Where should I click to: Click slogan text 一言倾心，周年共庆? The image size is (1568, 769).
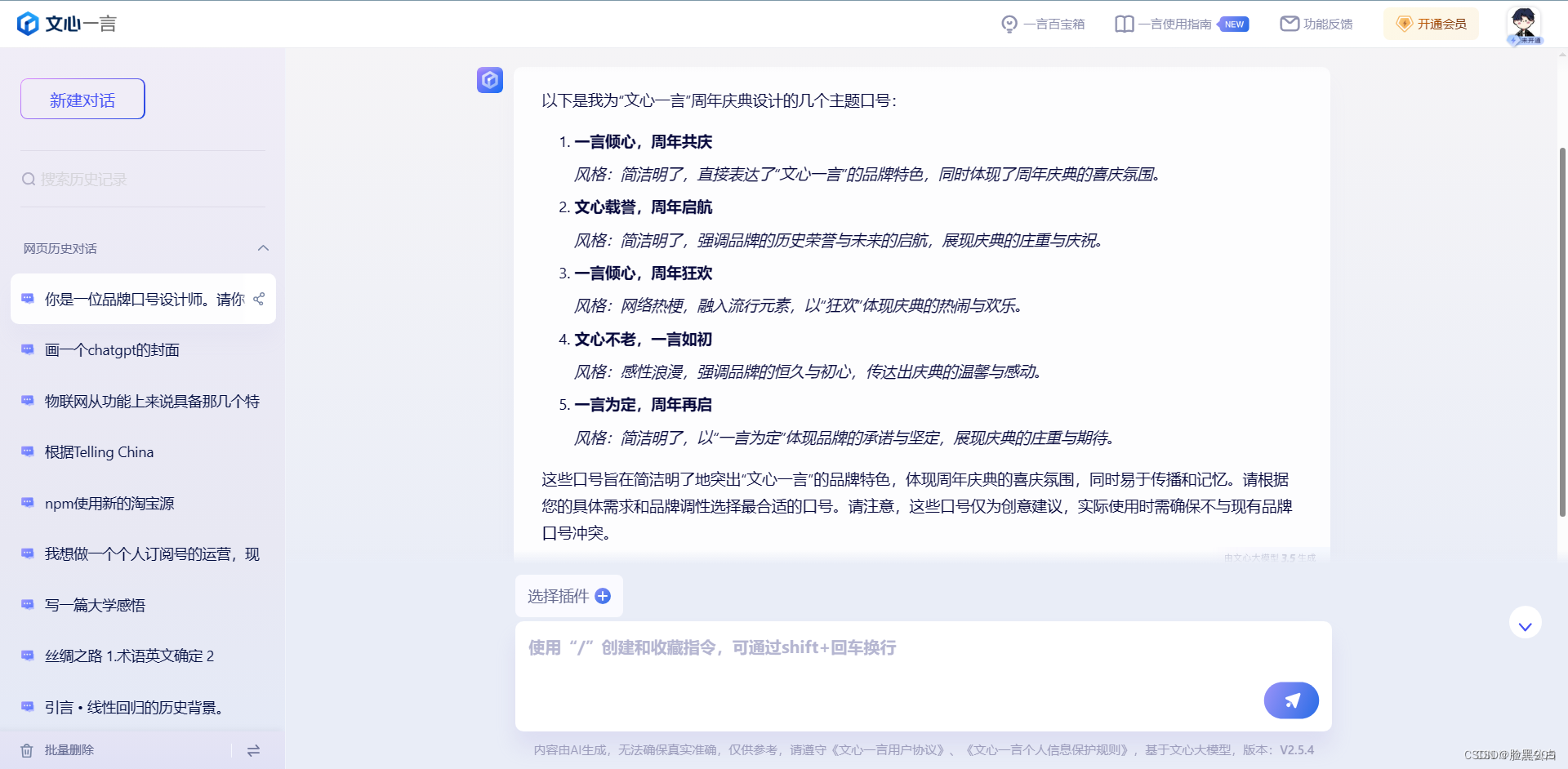644,142
